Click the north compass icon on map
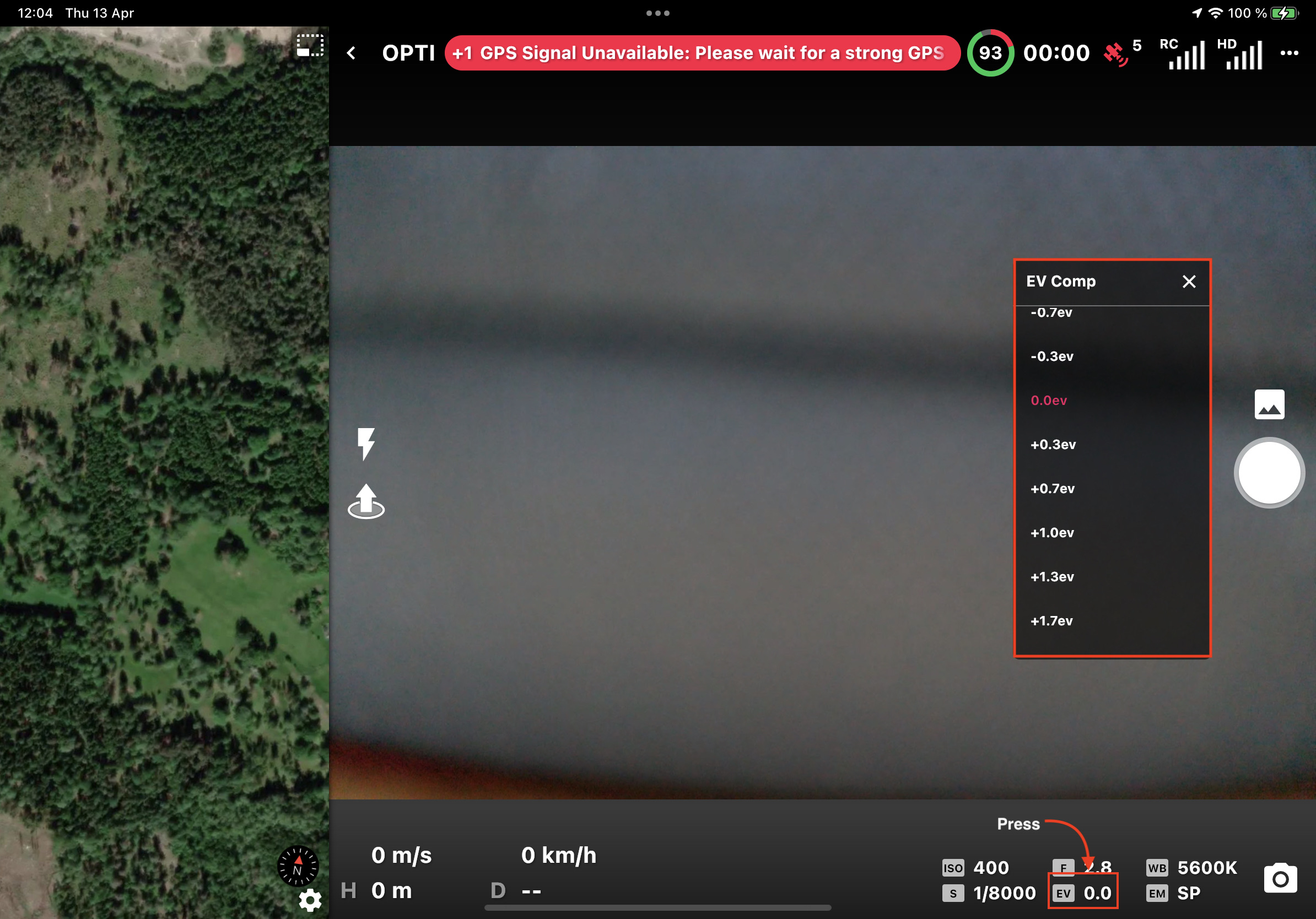The image size is (1316, 919). [298, 865]
